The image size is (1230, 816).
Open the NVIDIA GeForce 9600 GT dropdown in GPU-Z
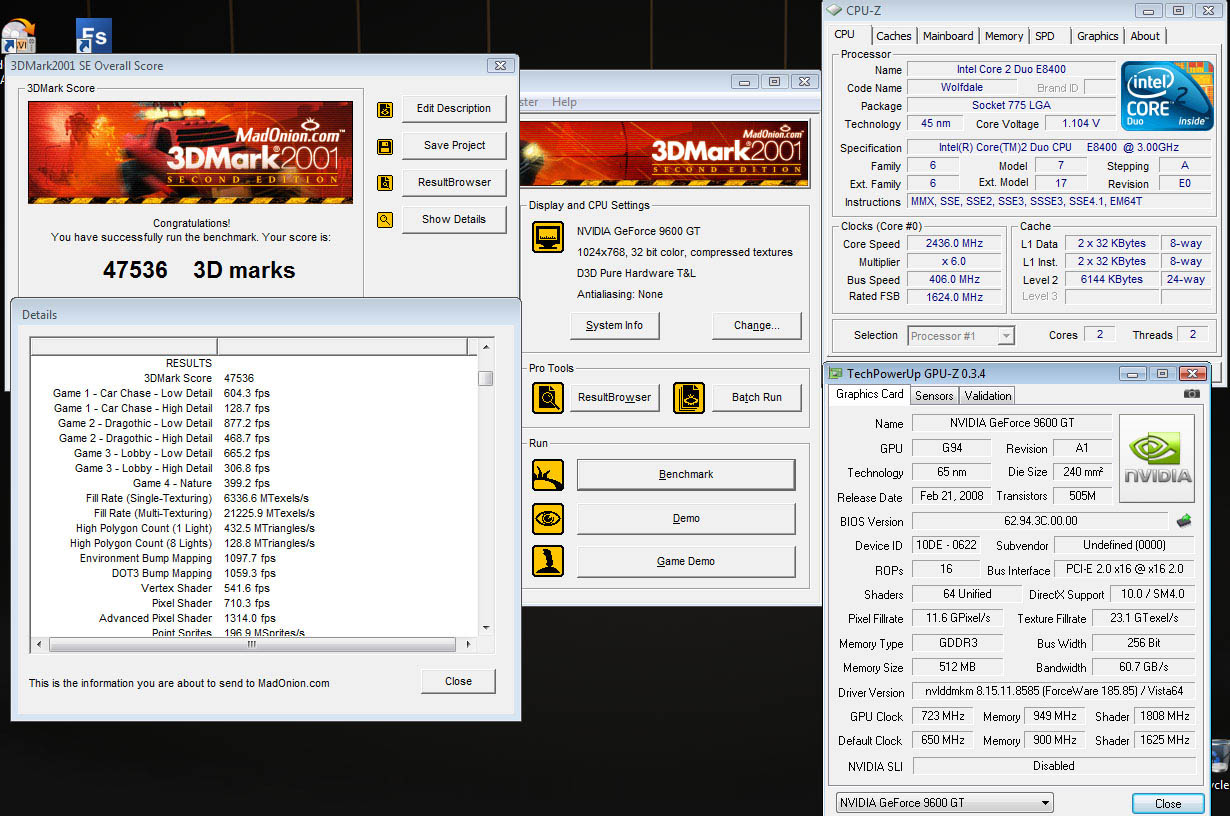coord(944,802)
